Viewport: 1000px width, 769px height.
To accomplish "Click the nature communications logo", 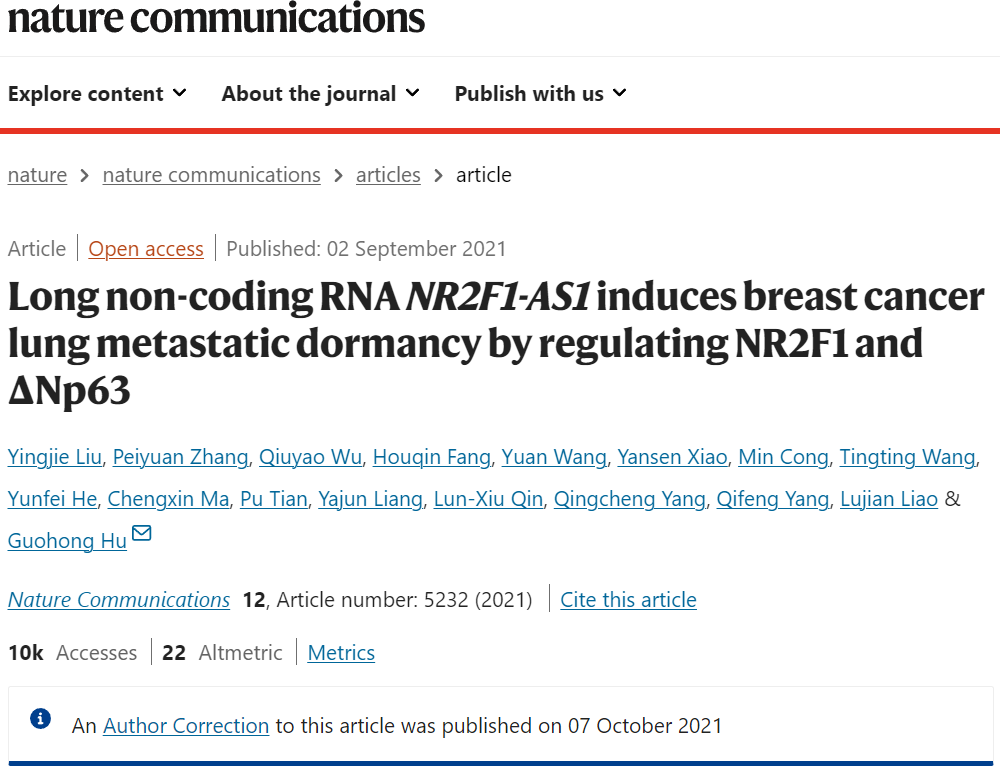I will click(216, 17).
